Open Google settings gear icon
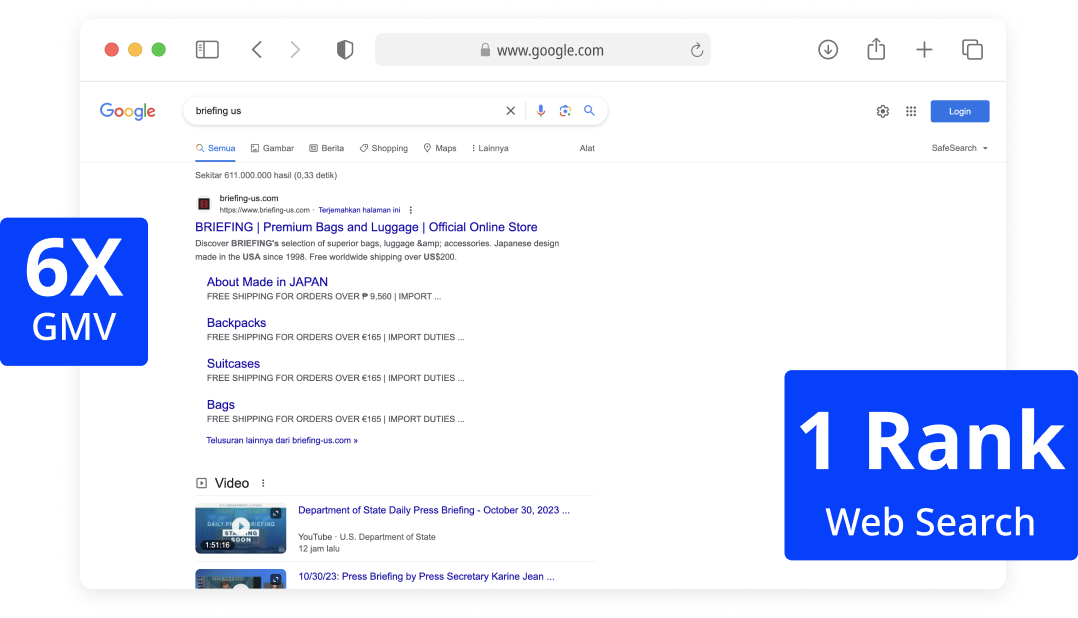The width and height of the screenshot is (1078, 618). (x=883, y=111)
